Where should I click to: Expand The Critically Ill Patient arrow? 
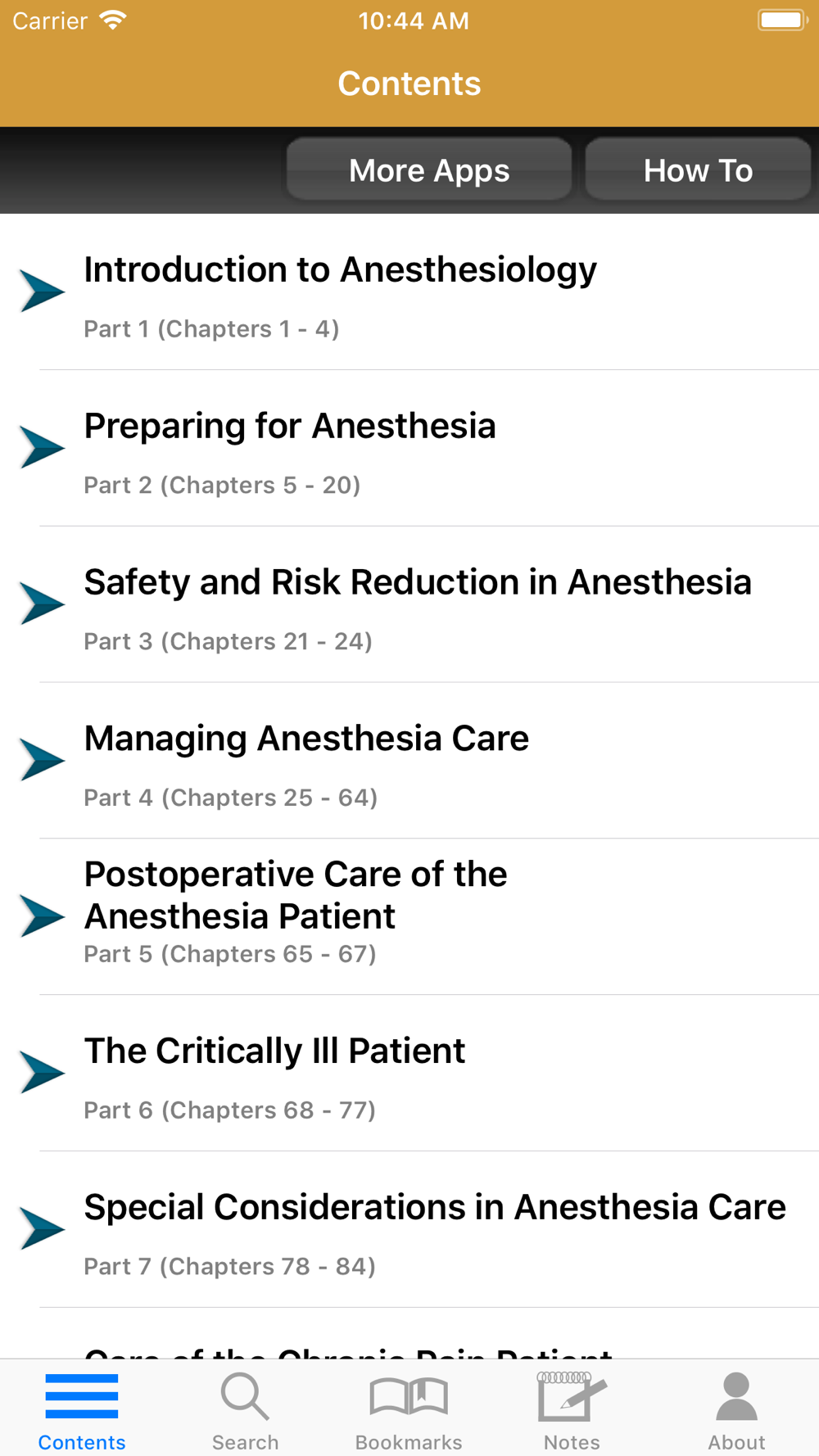42,1073
